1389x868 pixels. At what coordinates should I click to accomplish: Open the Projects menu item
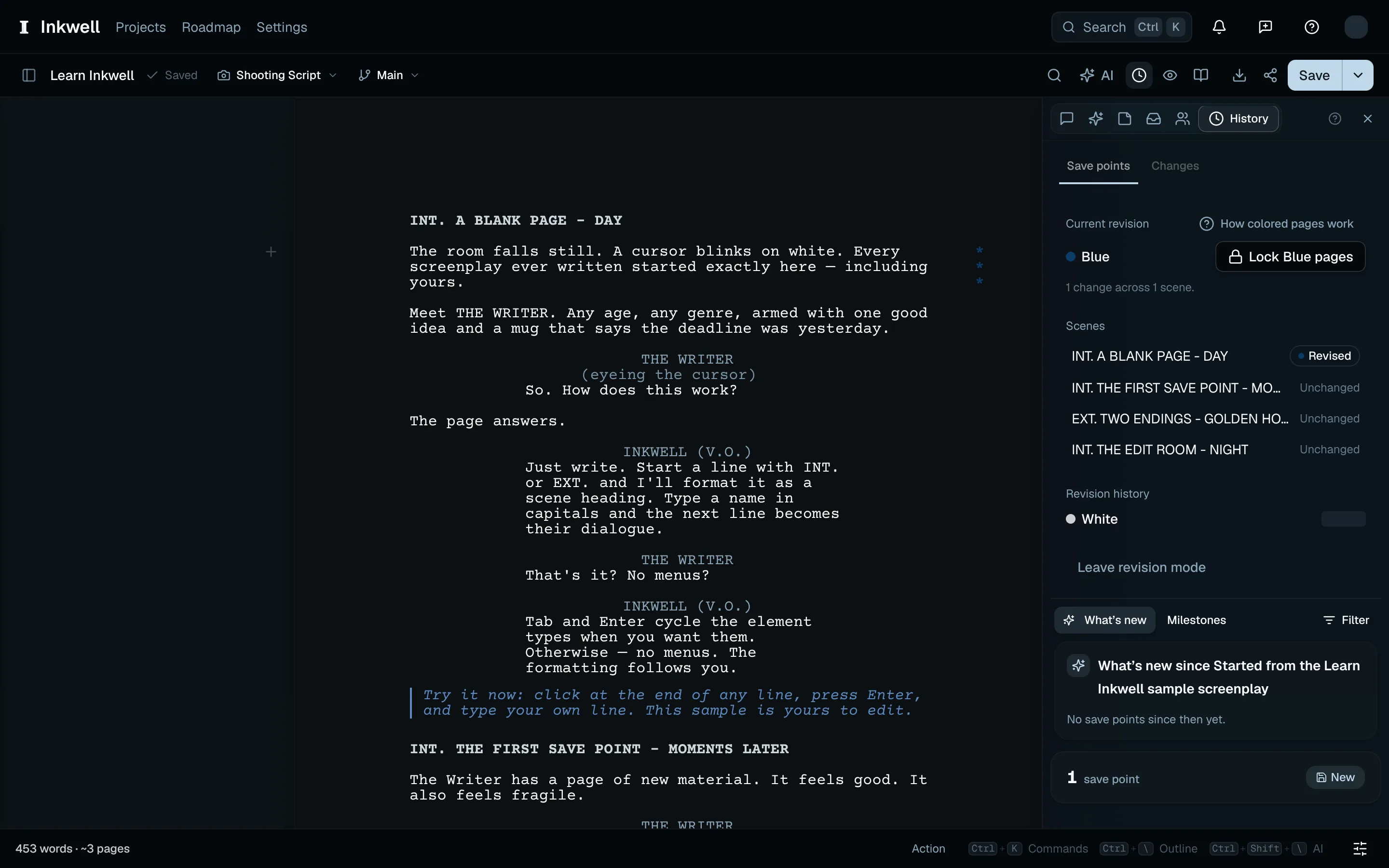point(141,27)
